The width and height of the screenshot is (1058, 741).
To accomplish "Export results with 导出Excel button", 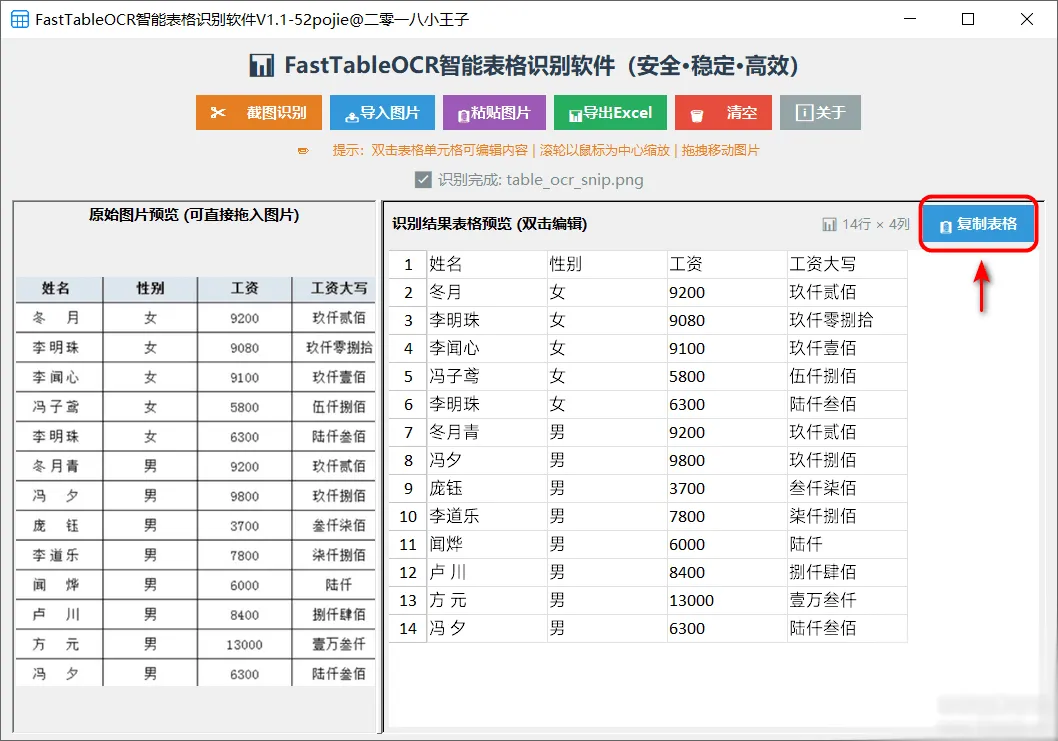I will (610, 113).
